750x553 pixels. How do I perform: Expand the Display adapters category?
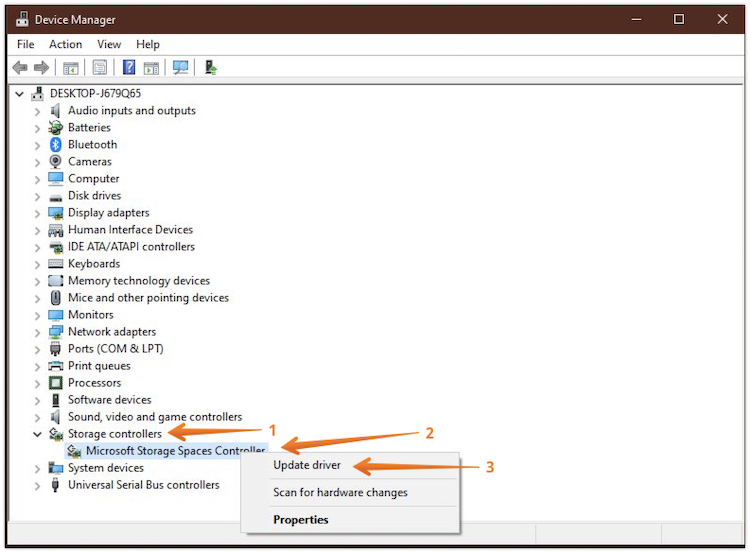37,213
